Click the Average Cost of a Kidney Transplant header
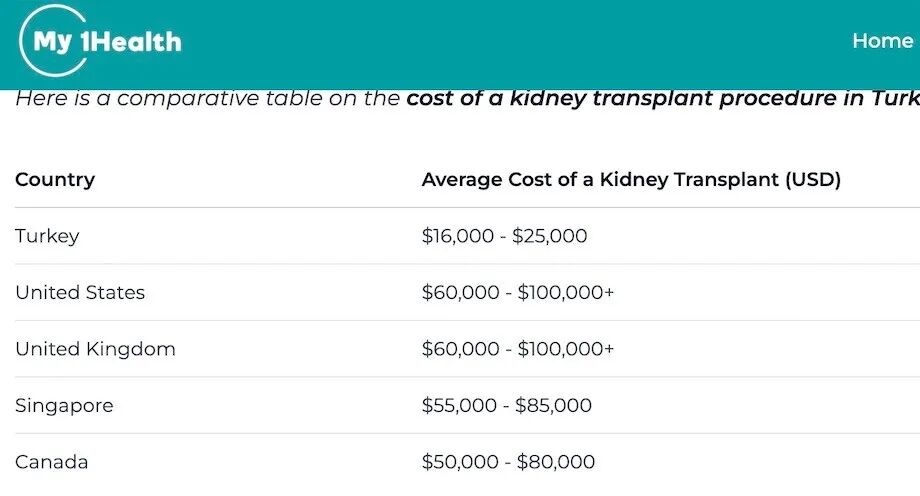Screen dimensions: 920x496 click(631, 179)
